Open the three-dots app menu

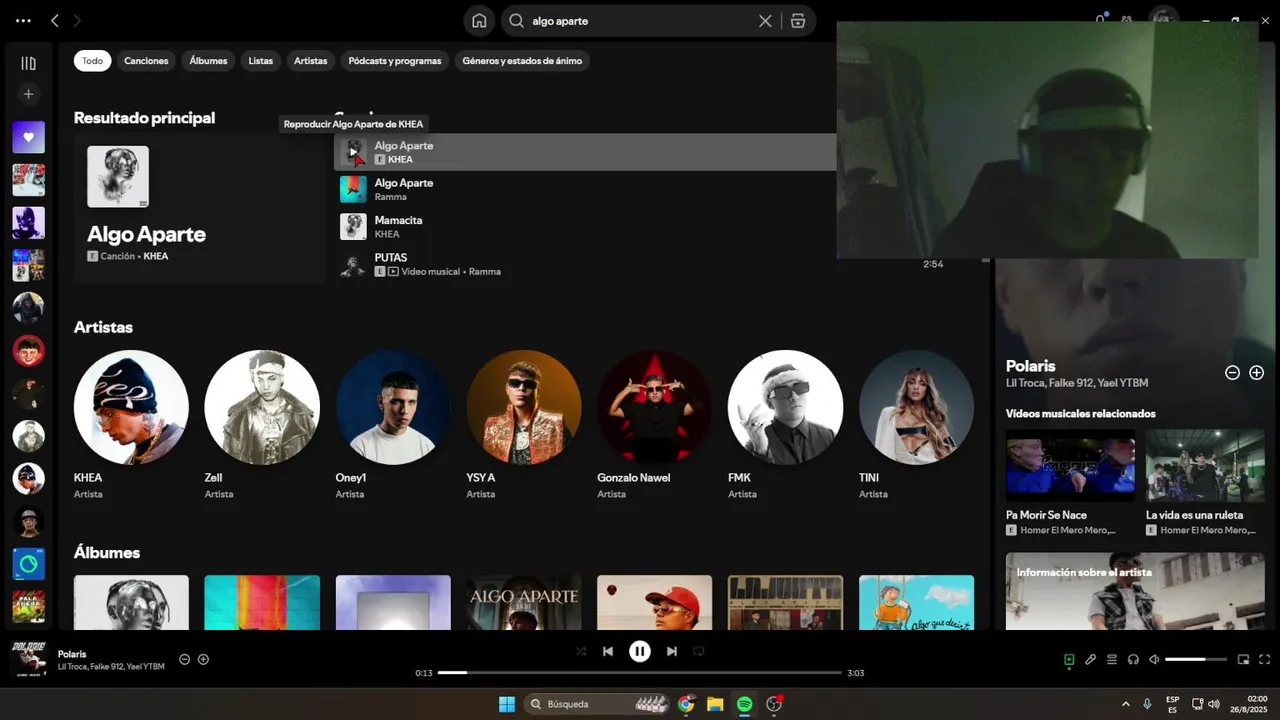23,20
